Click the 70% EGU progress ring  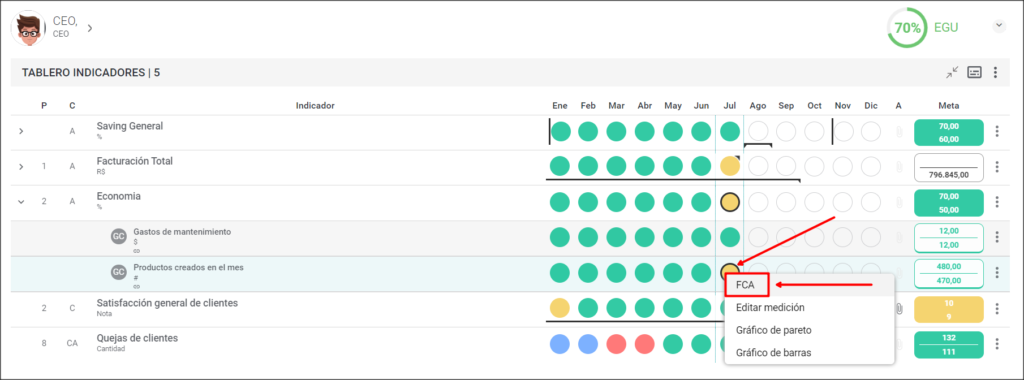point(906,28)
